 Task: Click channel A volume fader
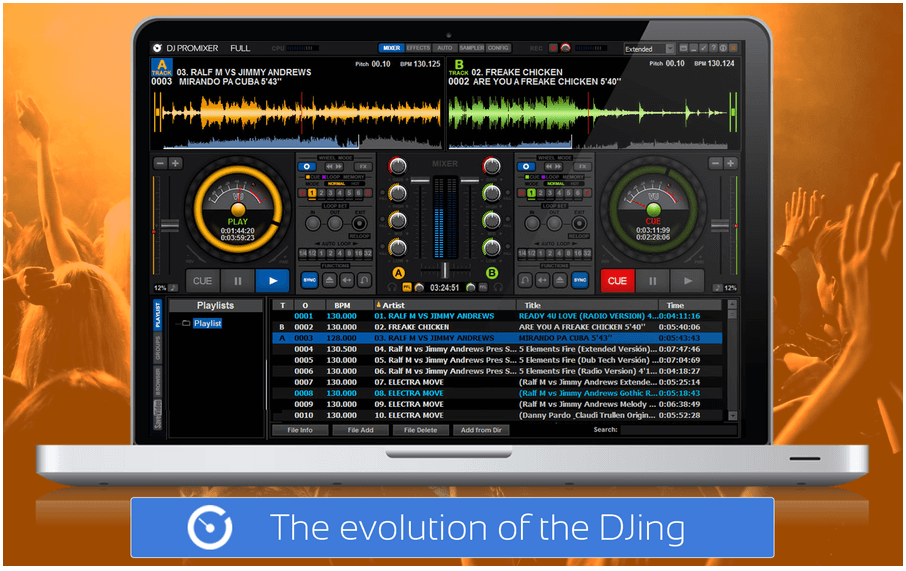[x=420, y=181]
